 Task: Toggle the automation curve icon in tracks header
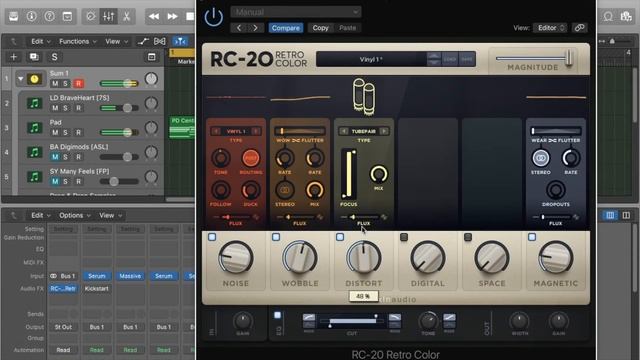click(143, 41)
